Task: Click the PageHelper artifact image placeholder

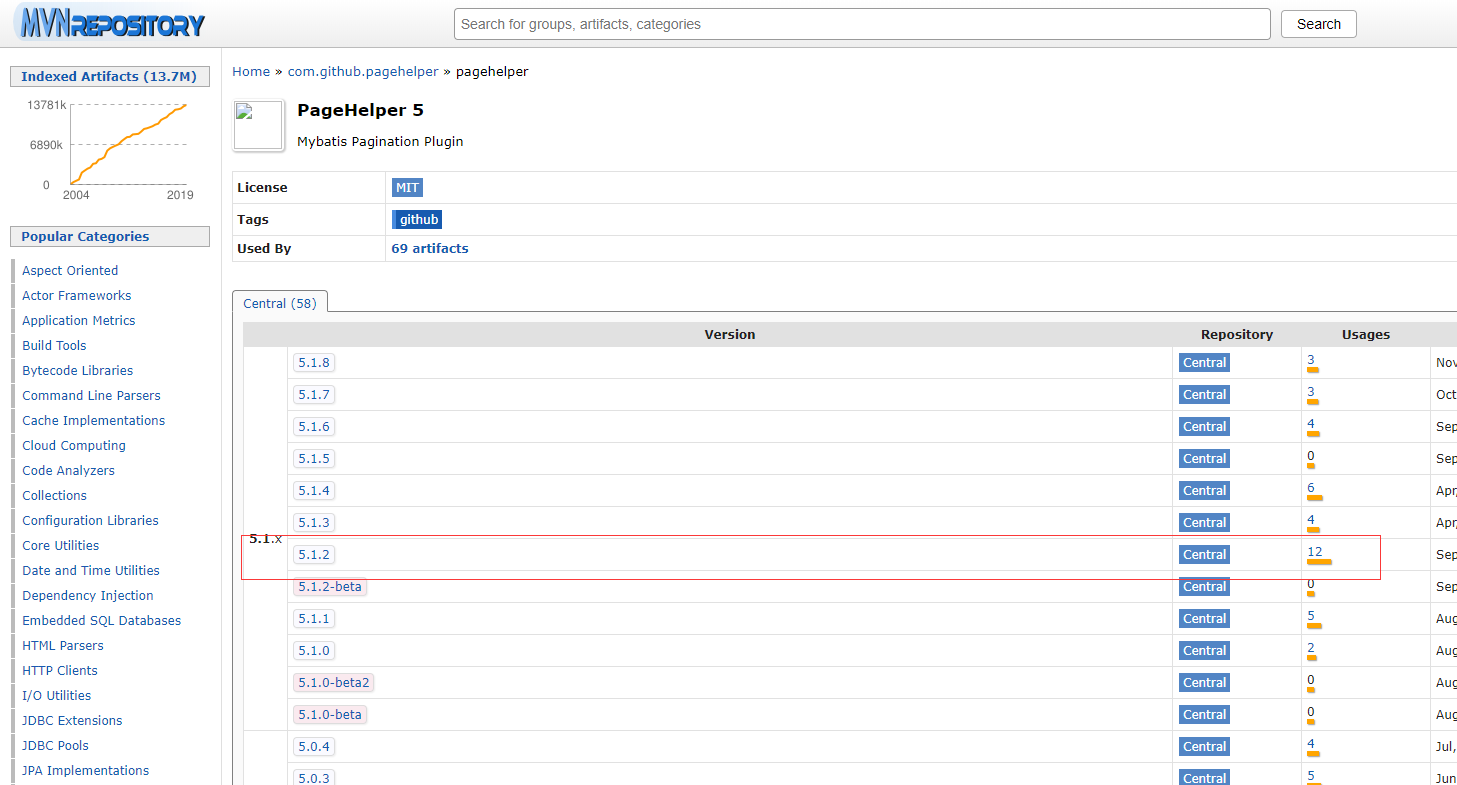Action: tap(258, 125)
